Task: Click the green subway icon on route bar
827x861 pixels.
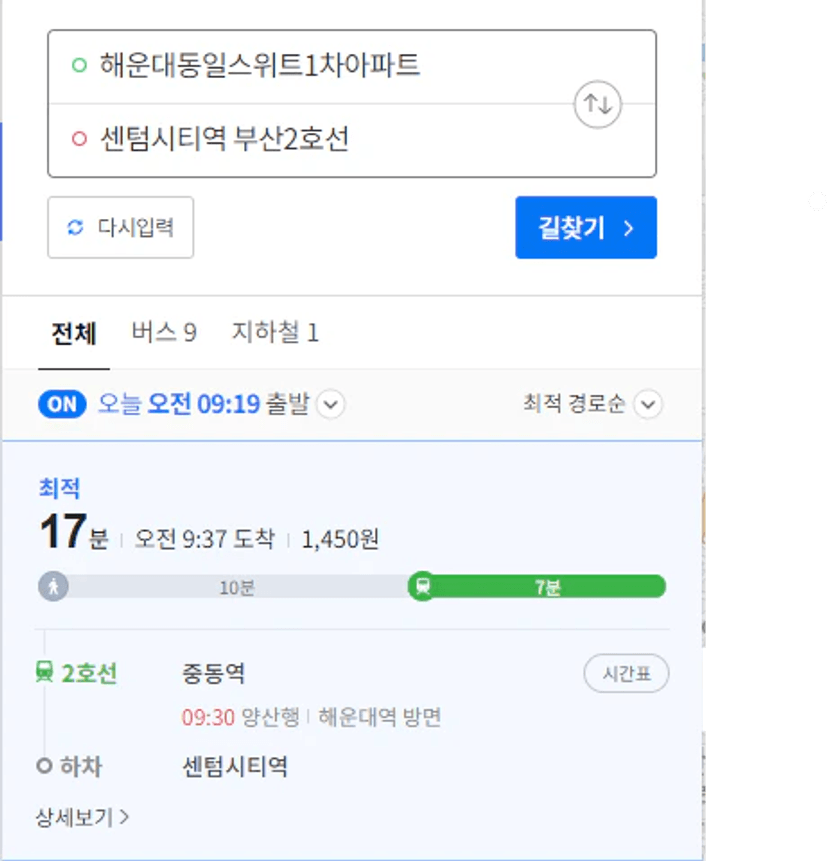Action: tap(422, 586)
